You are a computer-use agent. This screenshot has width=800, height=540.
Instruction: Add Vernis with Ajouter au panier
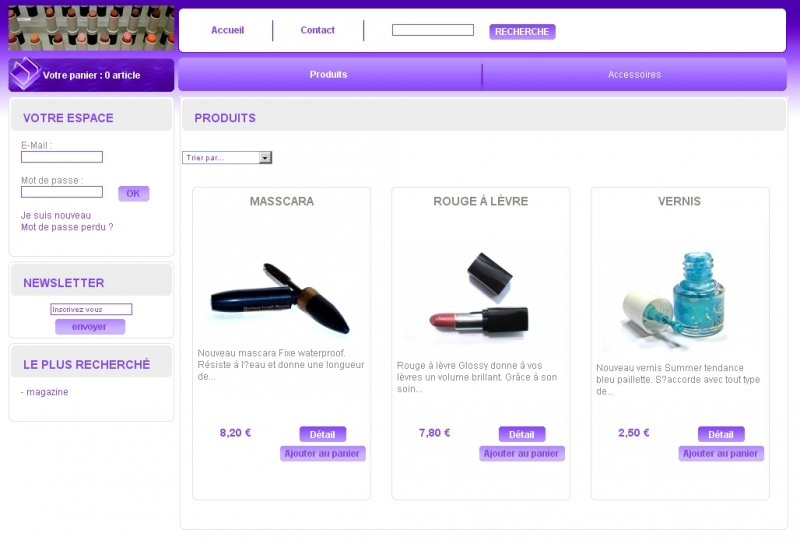pyautogui.click(x=721, y=453)
